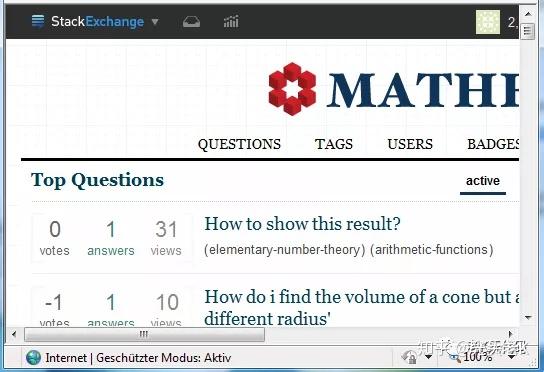This screenshot has width=544, height=372.
Task: Click the red Mathematics cube logo
Action: point(292,89)
